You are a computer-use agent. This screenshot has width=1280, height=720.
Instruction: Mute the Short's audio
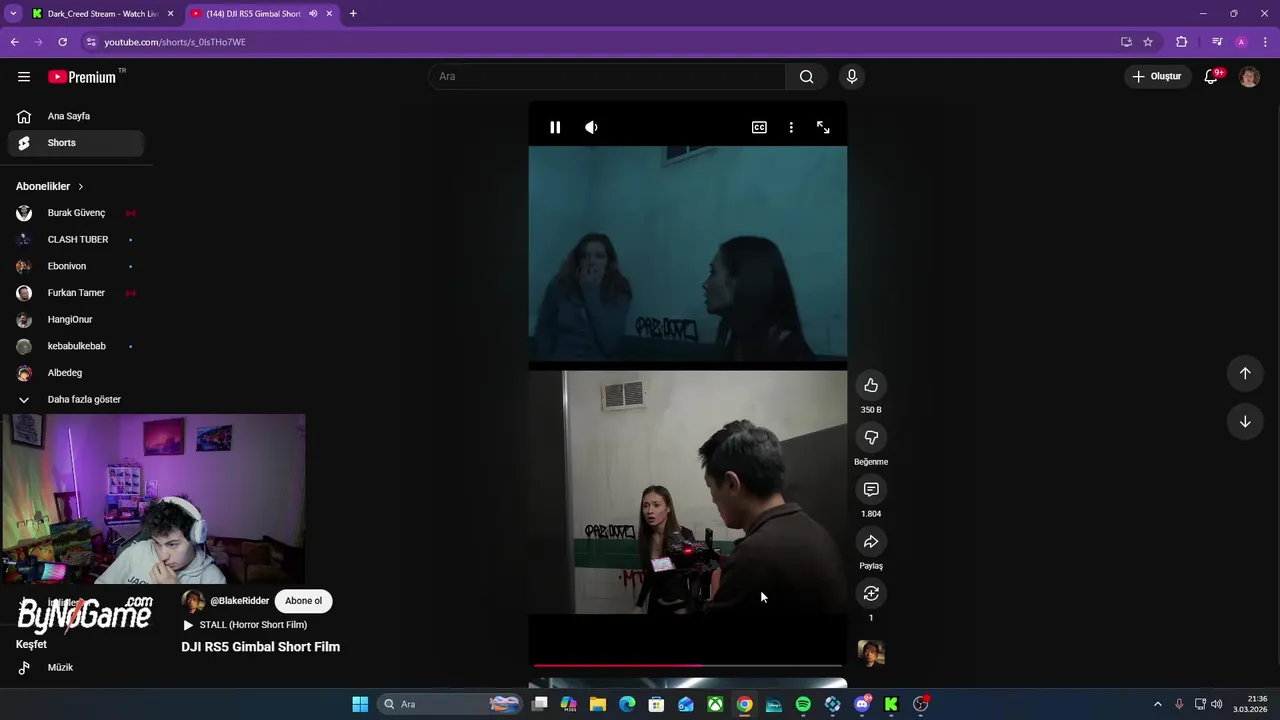(x=591, y=127)
